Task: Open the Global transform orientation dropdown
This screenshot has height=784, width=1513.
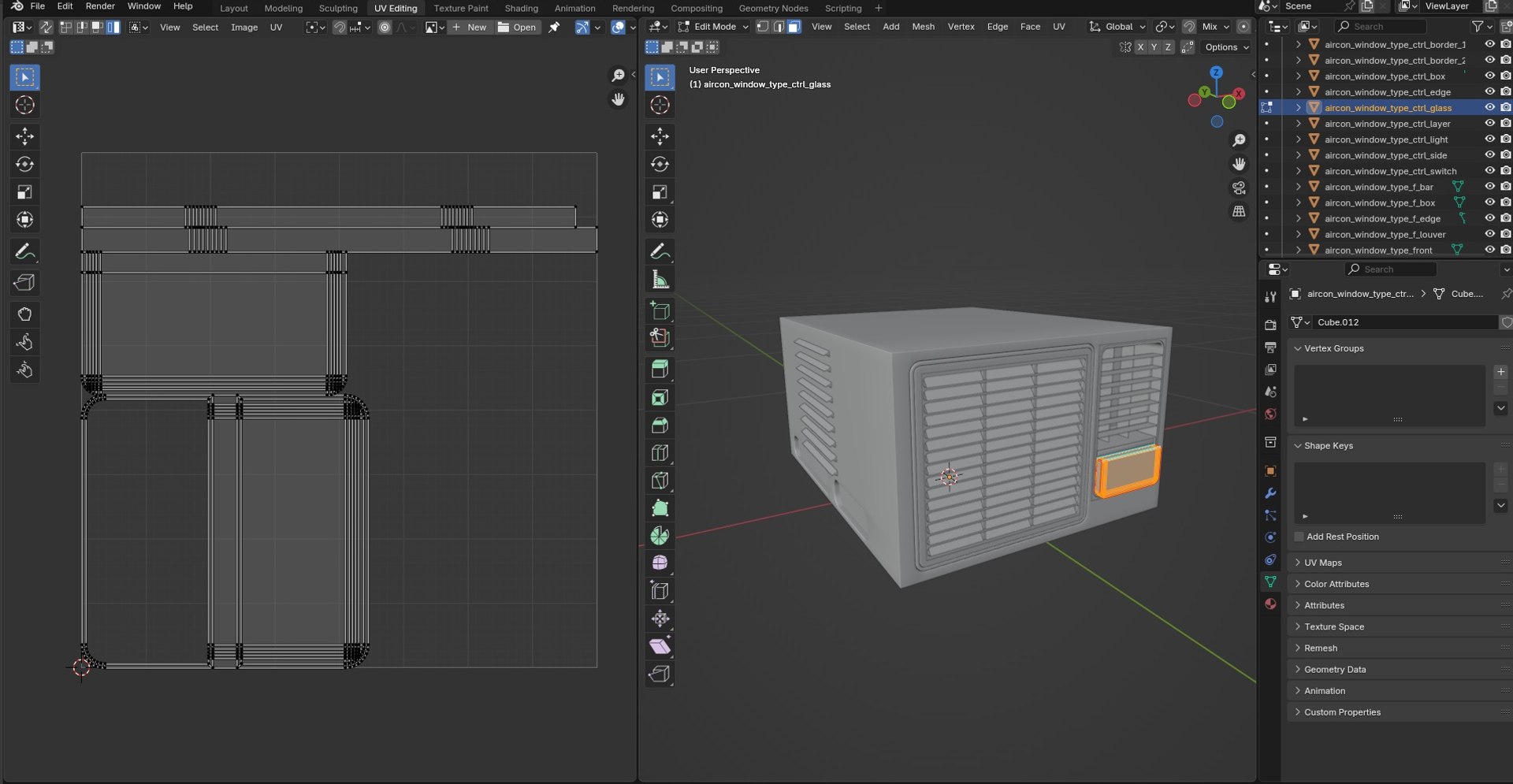Action: tap(1117, 27)
